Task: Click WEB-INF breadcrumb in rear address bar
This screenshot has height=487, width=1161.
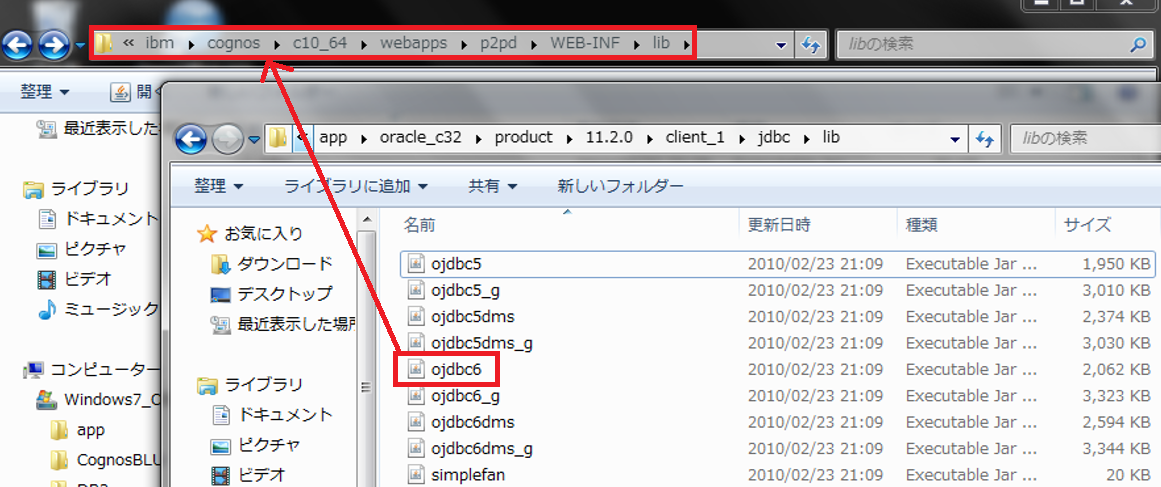Action: pyautogui.click(x=585, y=44)
